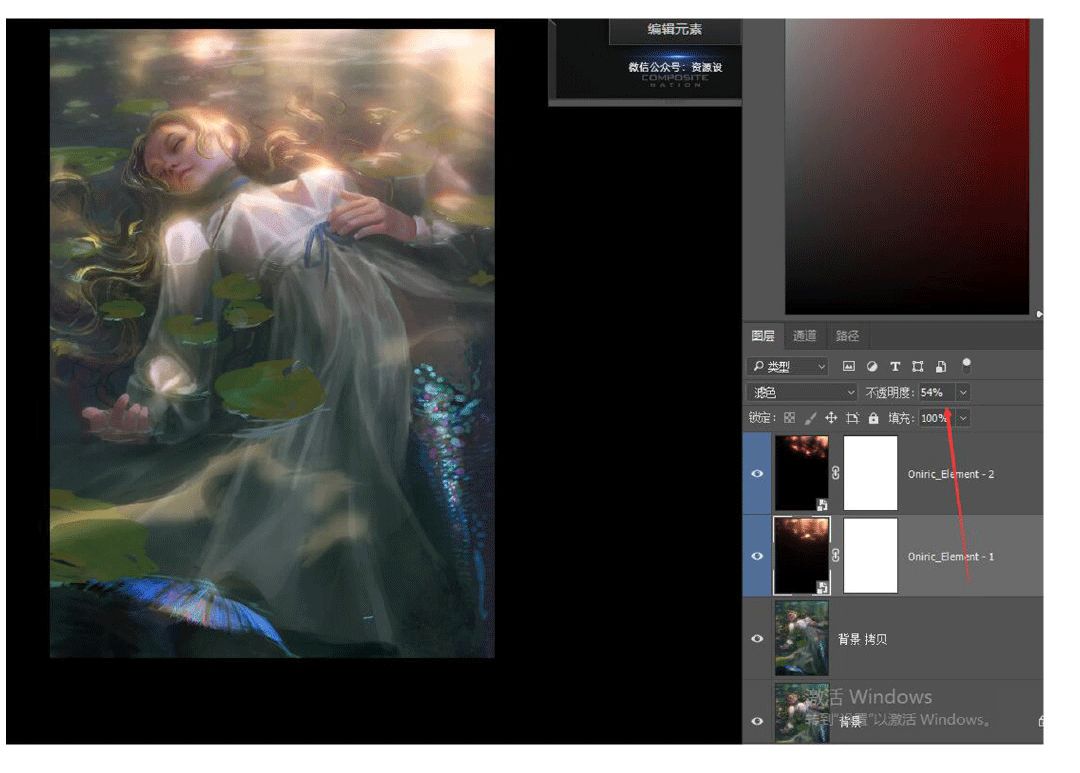The height and width of the screenshot is (773, 1080).
Task: Click the canvas artwork of the floating girl
Action: (272, 343)
